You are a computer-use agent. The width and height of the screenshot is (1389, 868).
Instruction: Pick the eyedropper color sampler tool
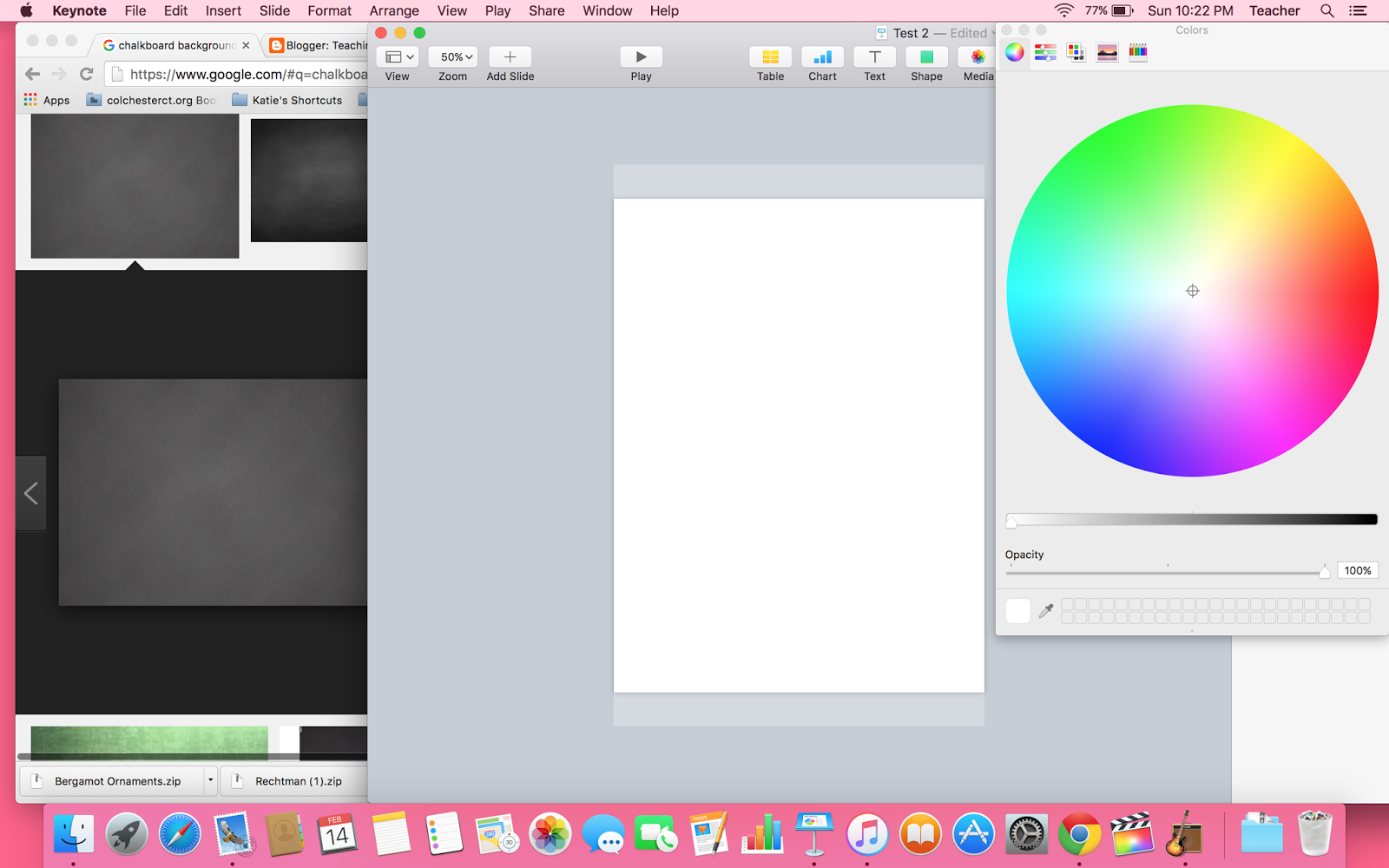tap(1046, 610)
